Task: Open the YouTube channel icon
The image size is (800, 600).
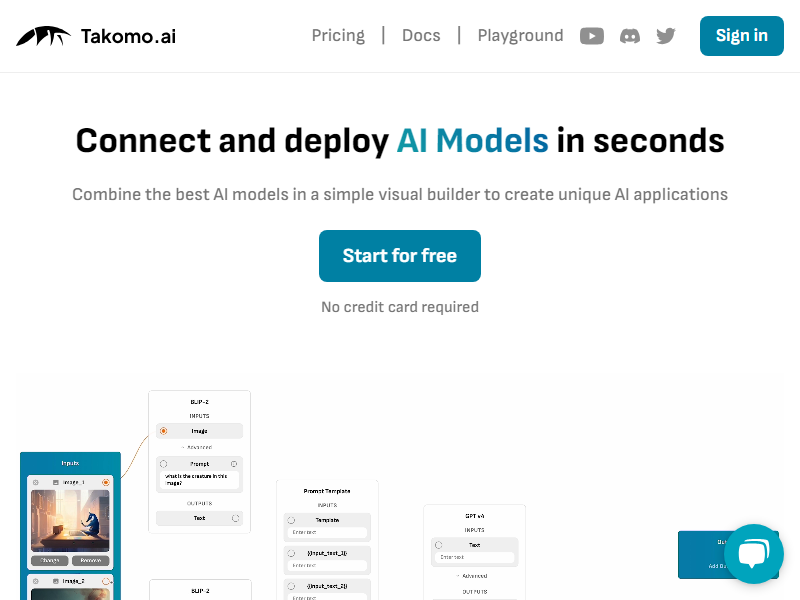Action: tap(592, 36)
